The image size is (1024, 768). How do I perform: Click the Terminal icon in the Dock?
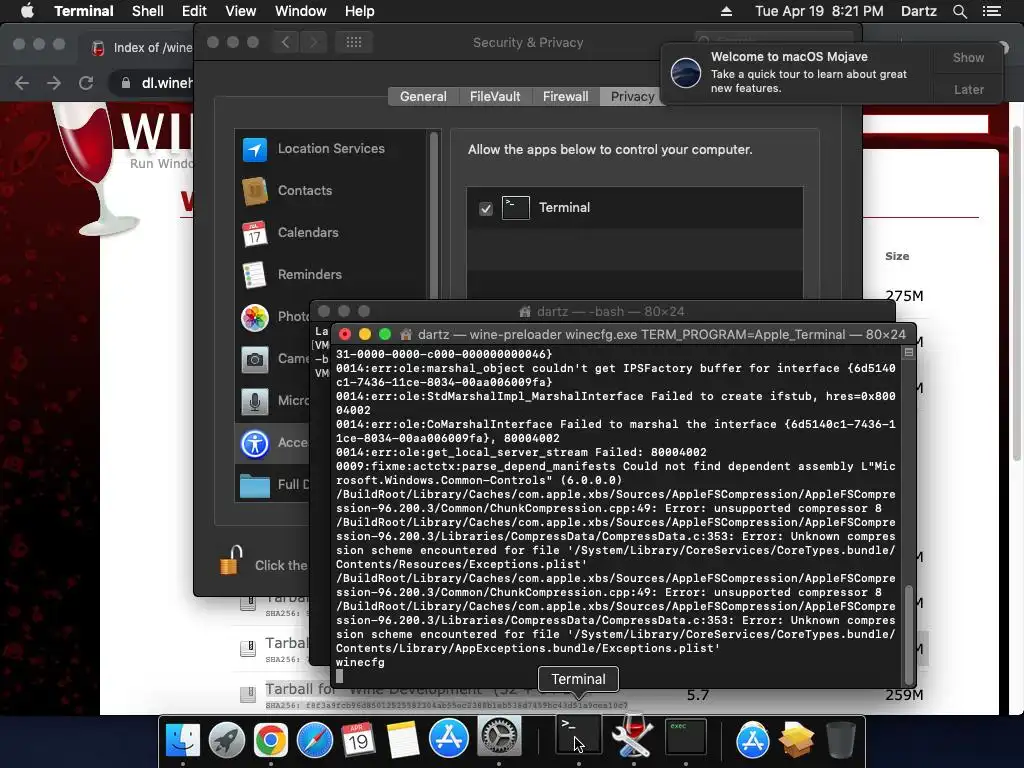pyautogui.click(x=579, y=736)
